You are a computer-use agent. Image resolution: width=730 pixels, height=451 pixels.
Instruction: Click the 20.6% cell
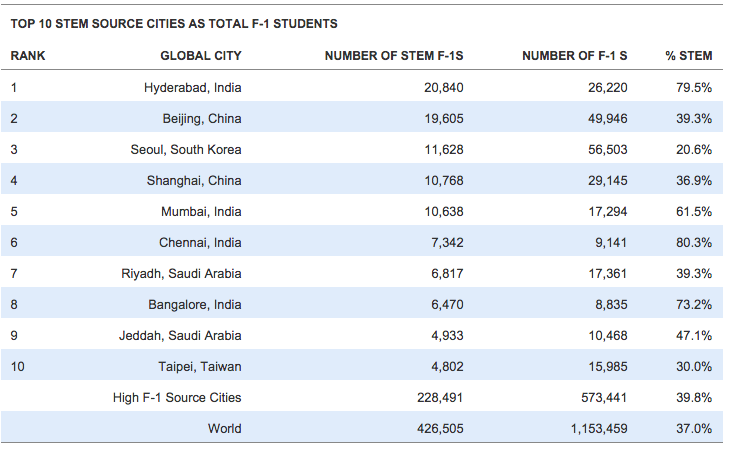694,149
